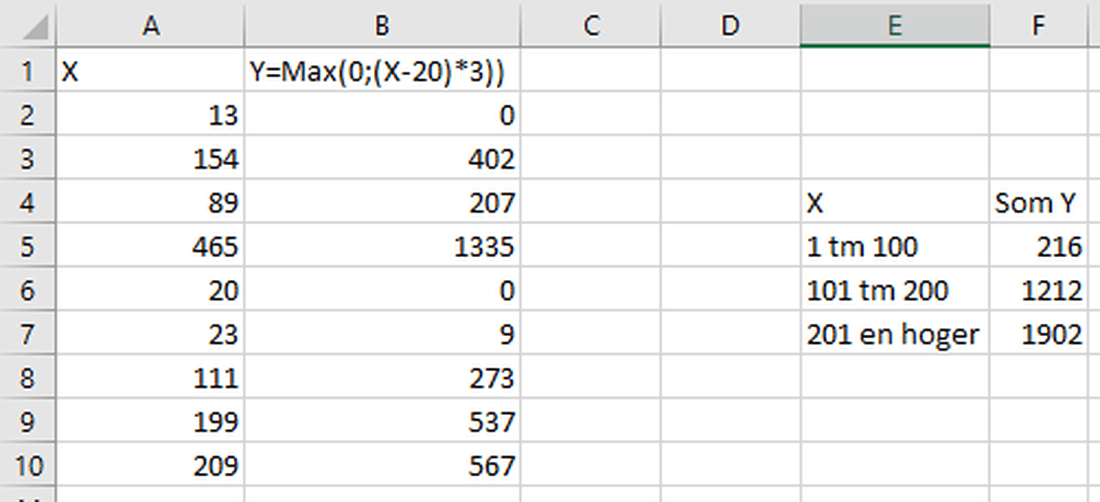1100x502 pixels.
Task: Click cell A1 containing X
Action: click(150, 70)
